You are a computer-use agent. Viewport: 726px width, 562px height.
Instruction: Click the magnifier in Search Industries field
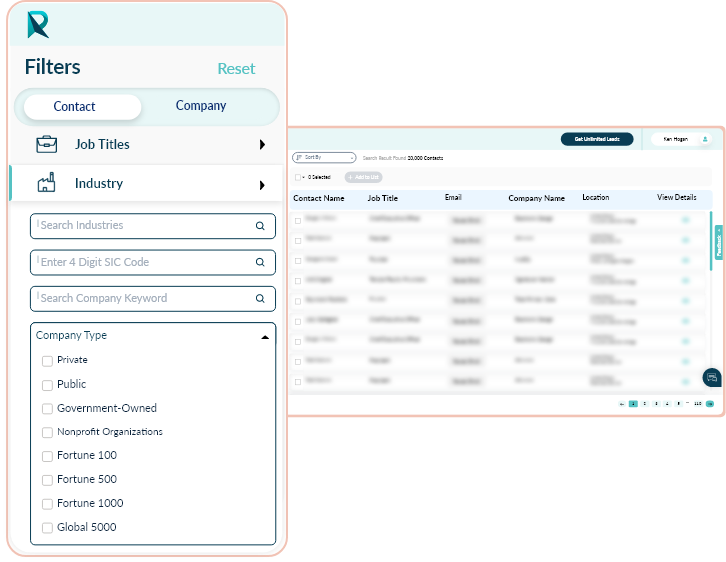click(260, 226)
